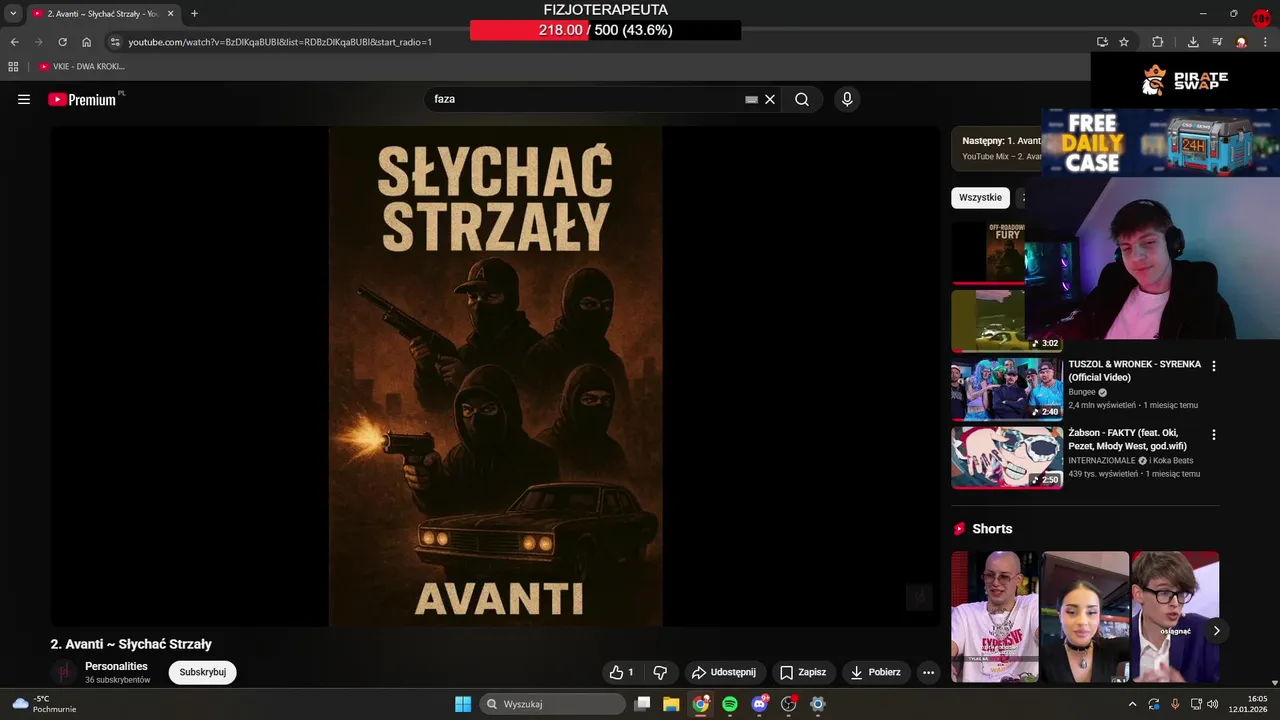Open the Shorts thumbnail labeled osiągnąć
The height and width of the screenshot is (720, 1280).
(1175, 616)
